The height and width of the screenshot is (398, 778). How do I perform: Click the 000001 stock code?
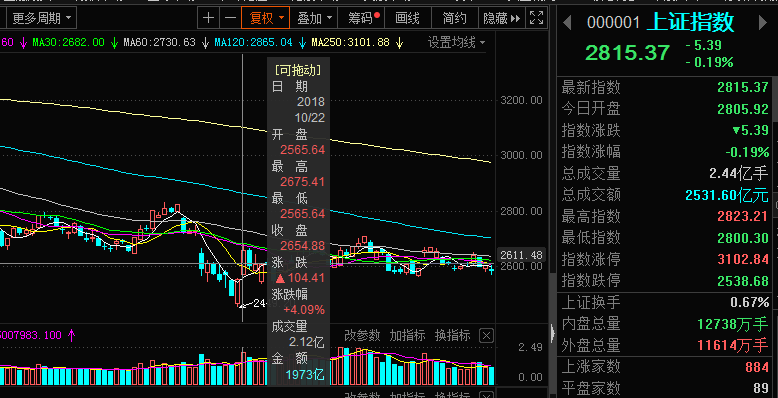[x=614, y=23]
